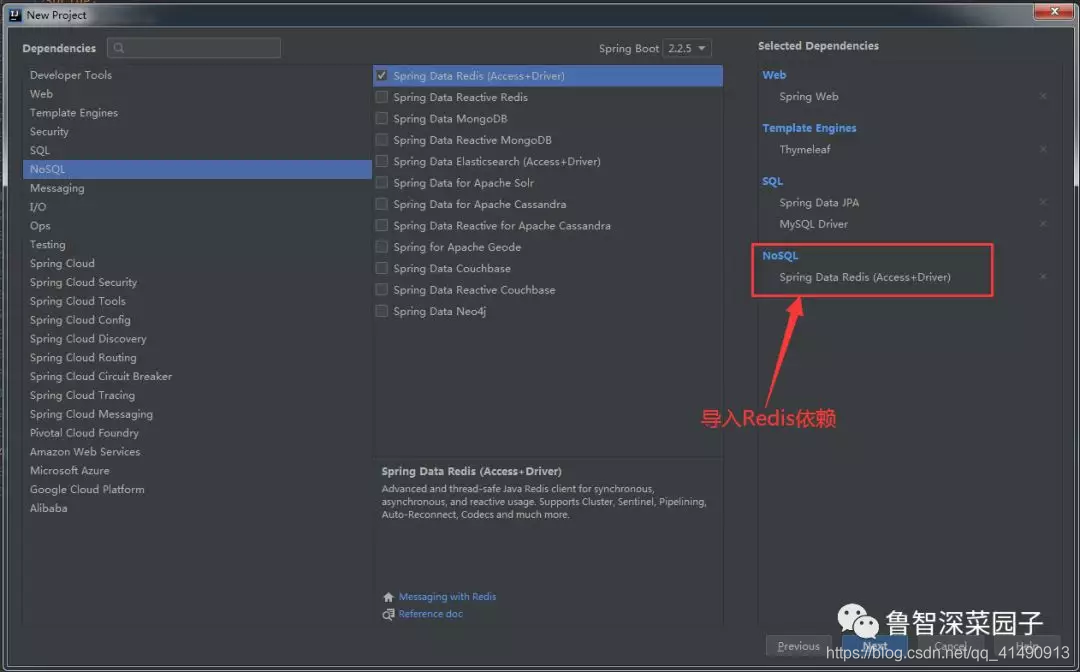1080x672 pixels.
Task: Click the document icon beside Reference doc
Action: pos(388,614)
